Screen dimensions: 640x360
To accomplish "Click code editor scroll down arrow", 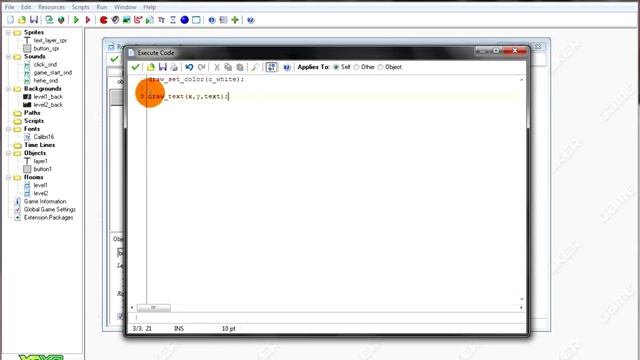I will coord(522,299).
